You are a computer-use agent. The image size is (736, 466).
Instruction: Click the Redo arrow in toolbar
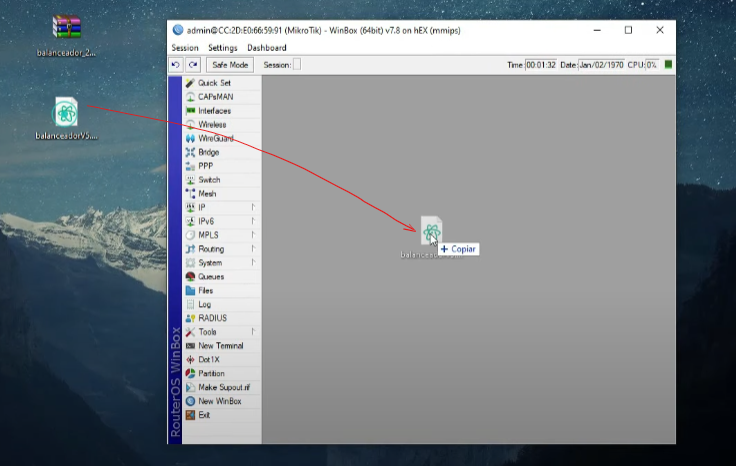tap(193, 65)
